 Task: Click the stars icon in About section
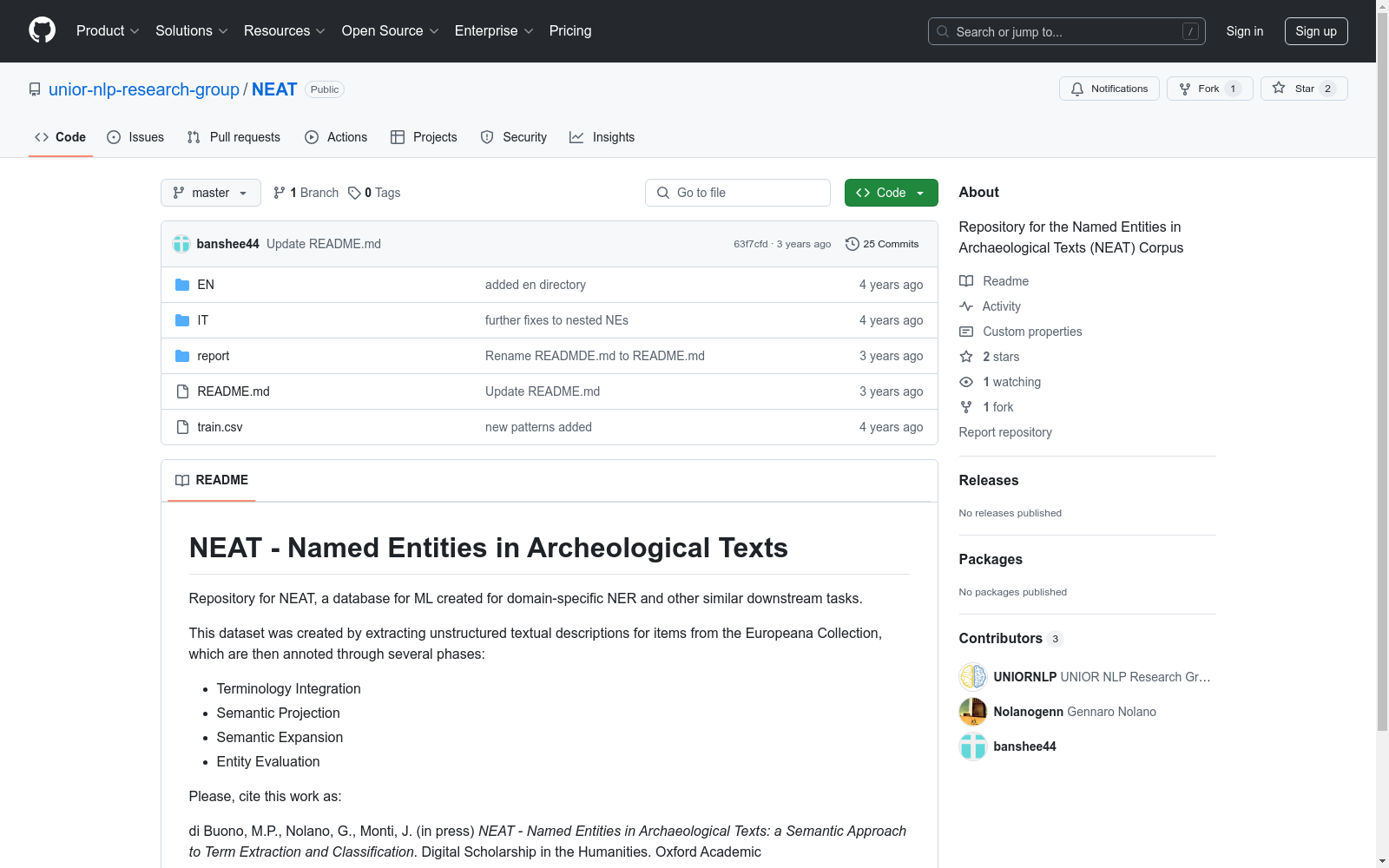click(x=966, y=357)
